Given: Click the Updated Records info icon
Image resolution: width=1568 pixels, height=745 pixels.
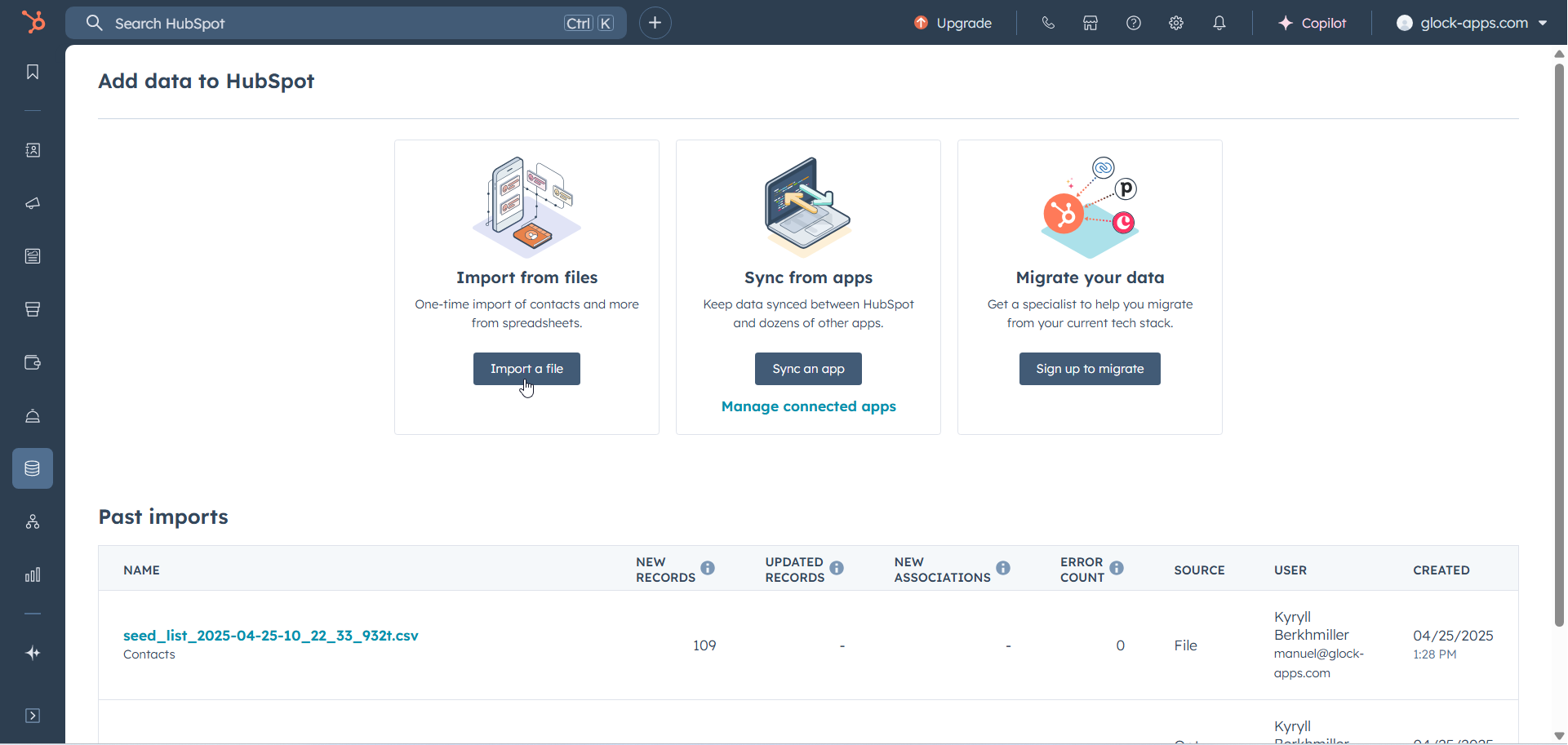Looking at the screenshot, I should [837, 568].
